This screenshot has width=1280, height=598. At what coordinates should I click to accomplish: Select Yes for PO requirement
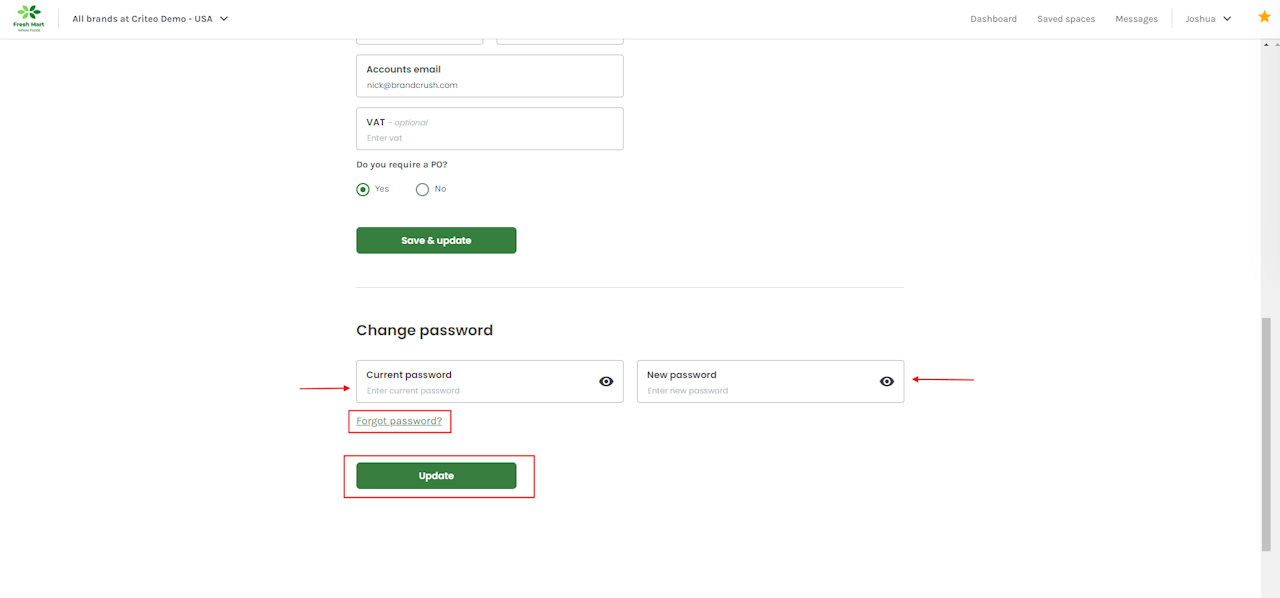click(x=363, y=189)
